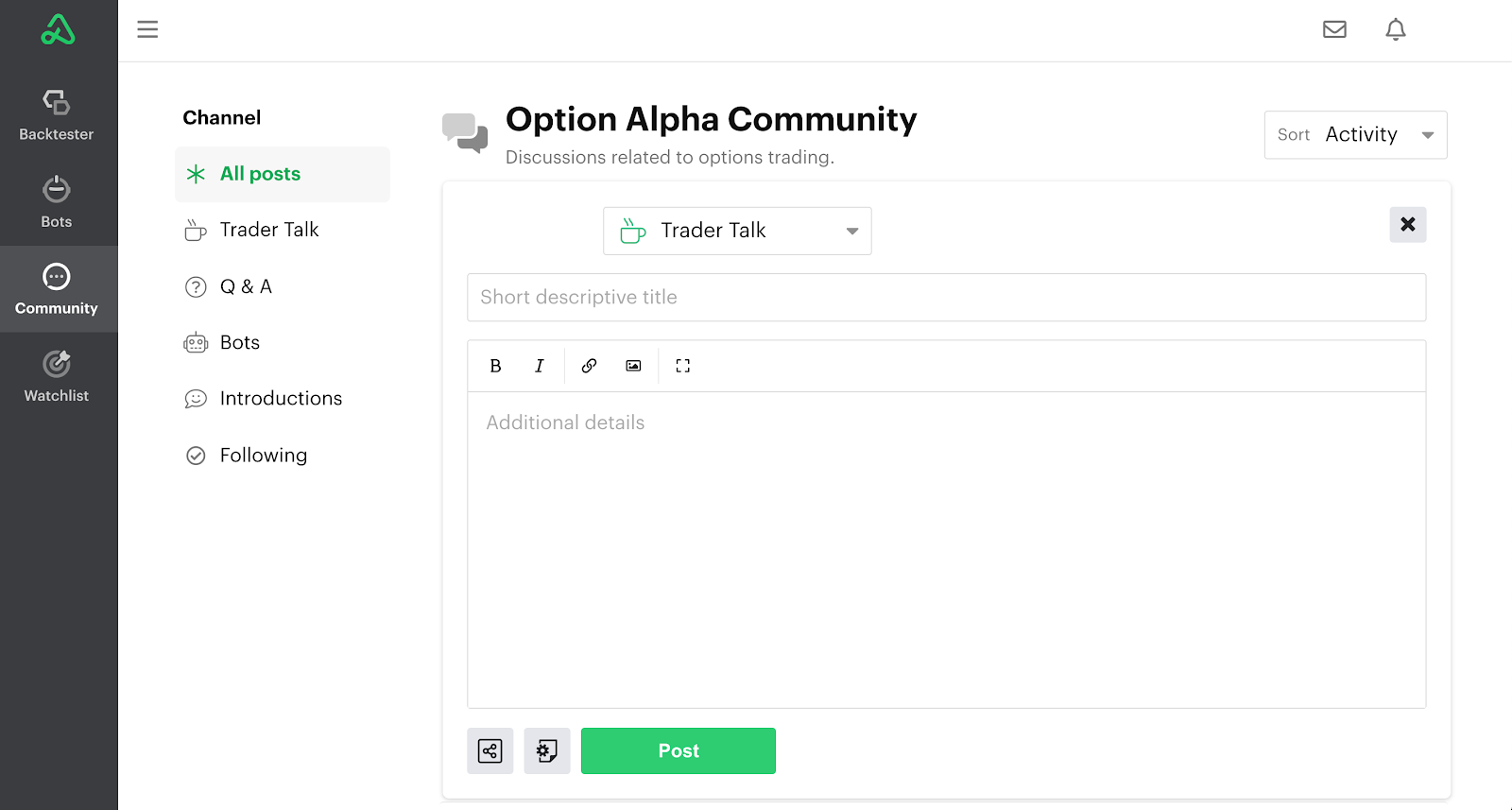Toggle the hamburger menu
The height and width of the screenshot is (810, 1512).
click(147, 29)
